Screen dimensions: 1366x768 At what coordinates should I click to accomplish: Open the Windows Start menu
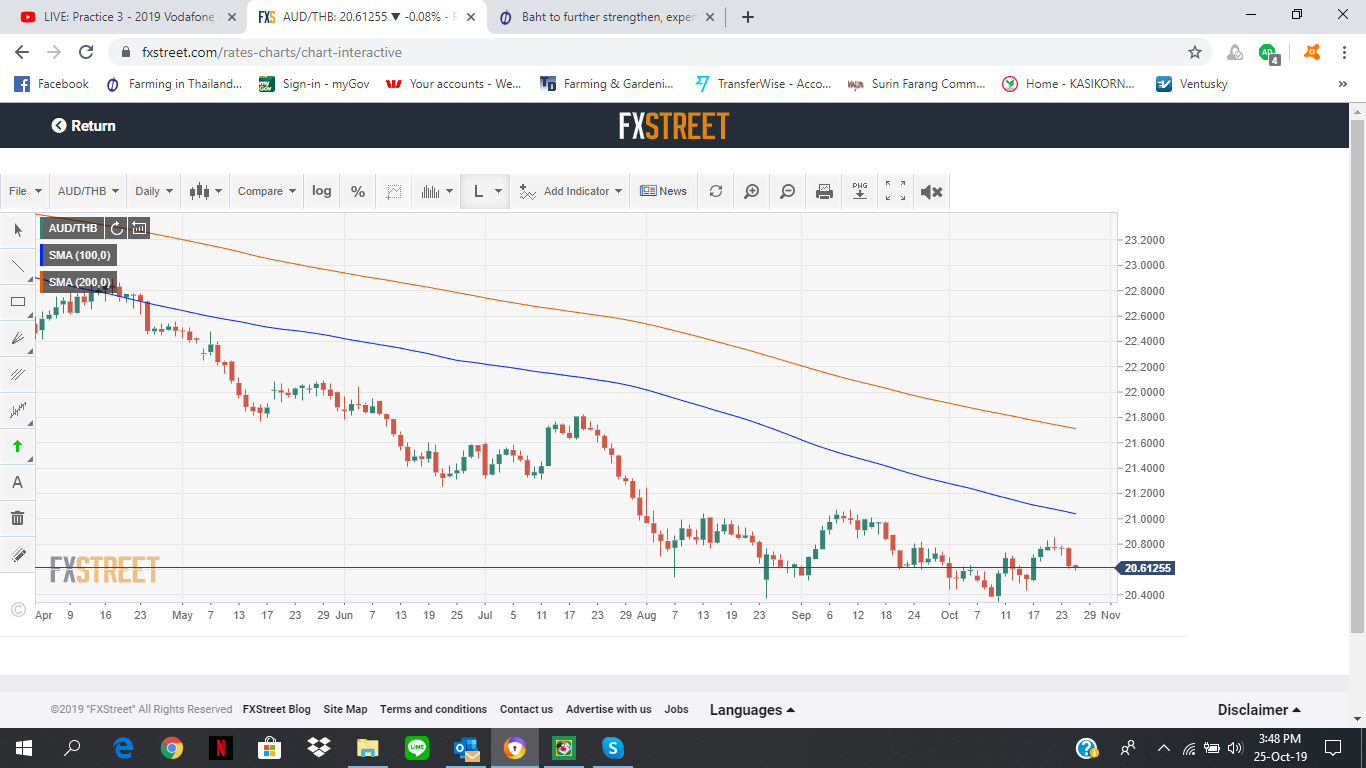[x=23, y=748]
